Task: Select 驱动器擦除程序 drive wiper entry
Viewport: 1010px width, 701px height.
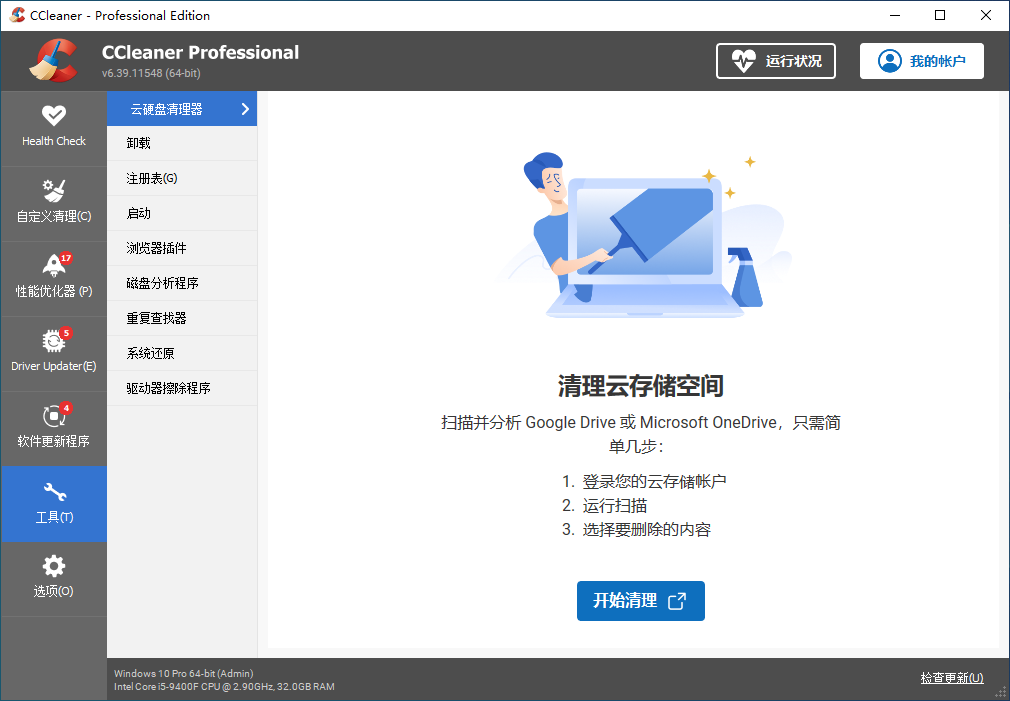Action: click(169, 388)
